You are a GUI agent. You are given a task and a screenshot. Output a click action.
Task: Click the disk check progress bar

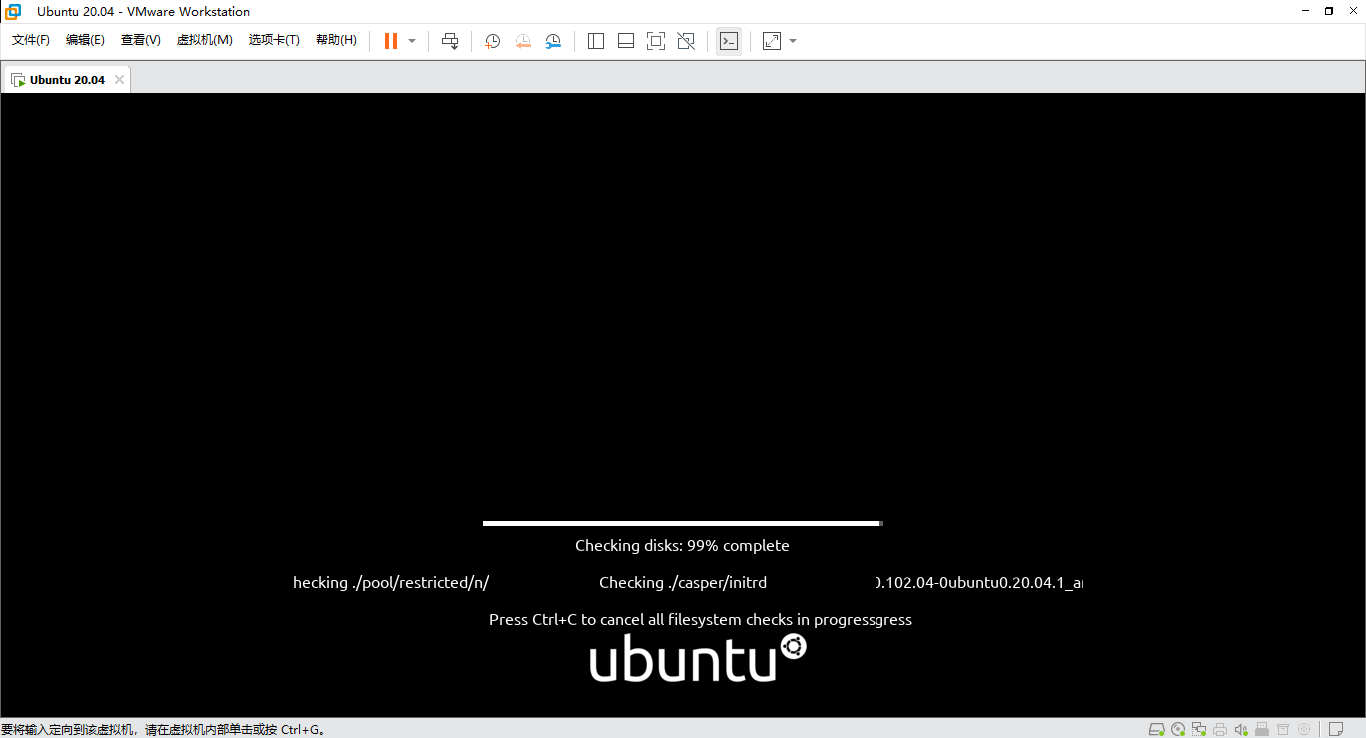click(x=682, y=523)
